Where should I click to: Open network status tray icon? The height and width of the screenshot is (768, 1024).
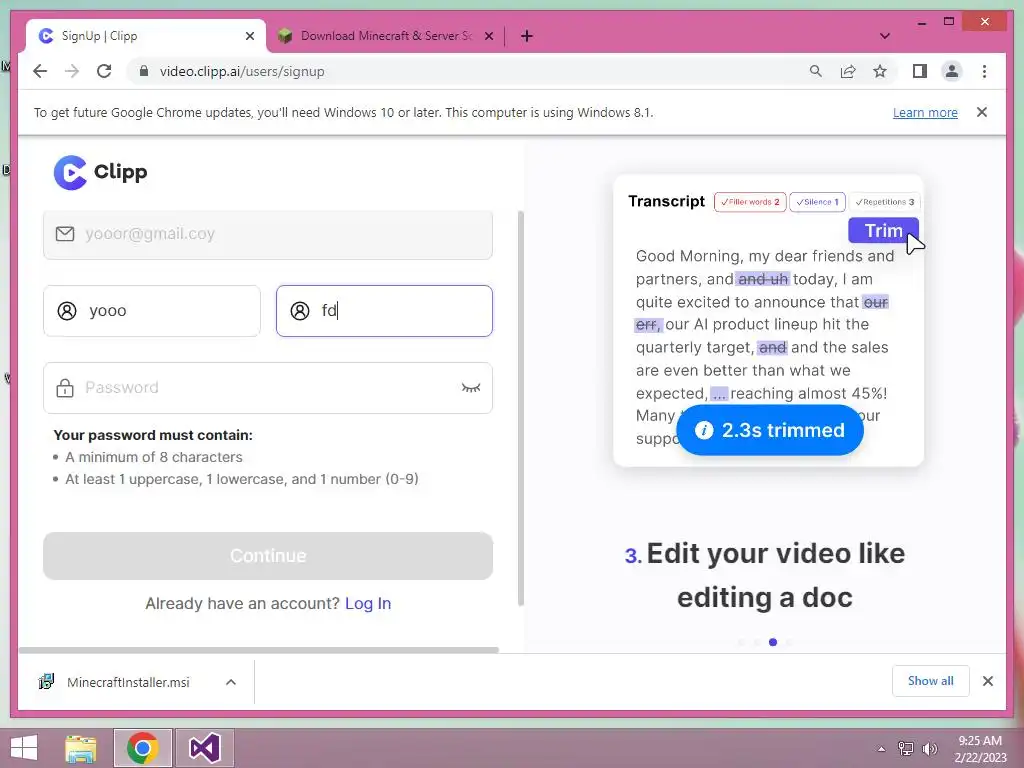(906, 748)
